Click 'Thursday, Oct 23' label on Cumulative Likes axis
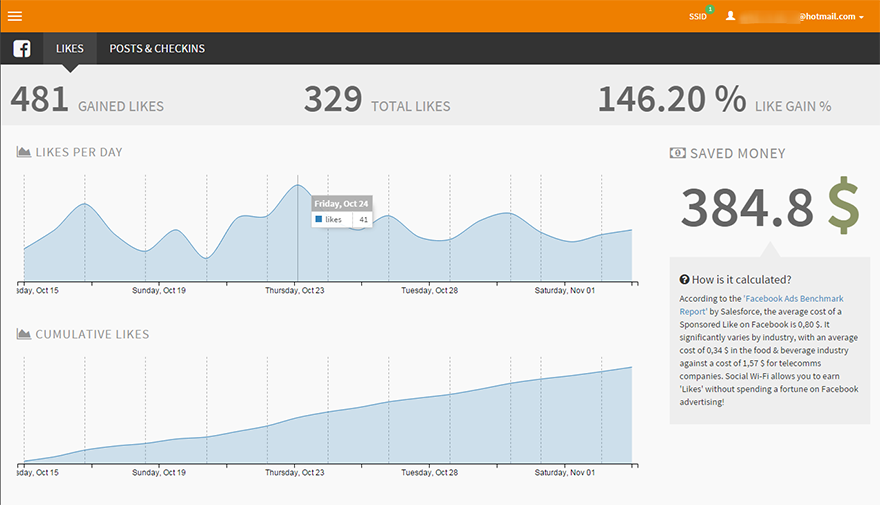The height and width of the screenshot is (505, 880). pyautogui.click(x=295, y=473)
